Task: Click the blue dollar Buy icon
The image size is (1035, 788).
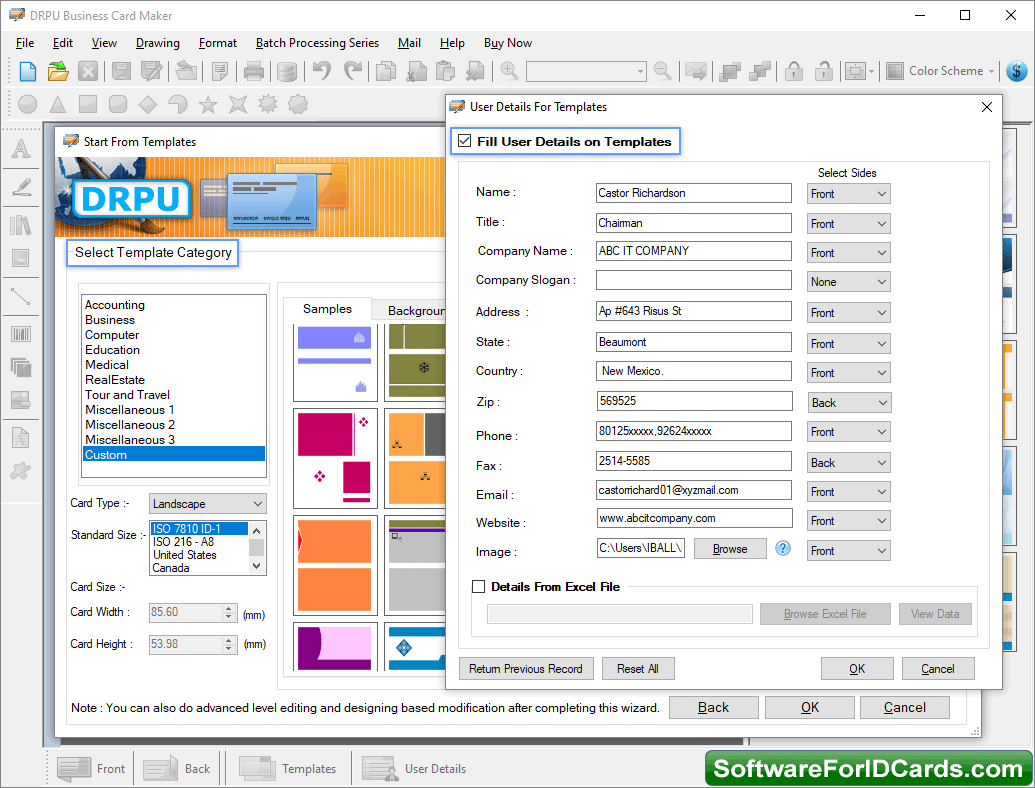Action: (1017, 71)
